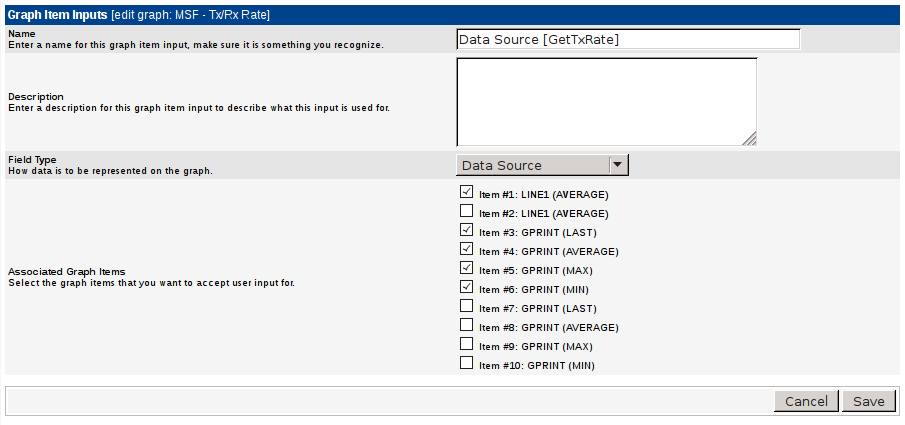This screenshot has width=905, height=425.
Task: Open the Field Type dropdown arrow
Action: (x=618, y=165)
